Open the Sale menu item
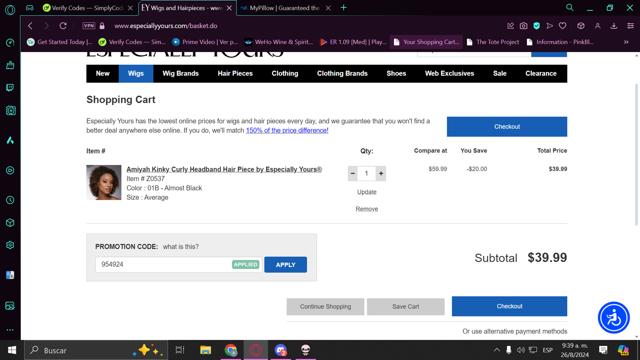This screenshot has height=360, width=640. point(500,73)
